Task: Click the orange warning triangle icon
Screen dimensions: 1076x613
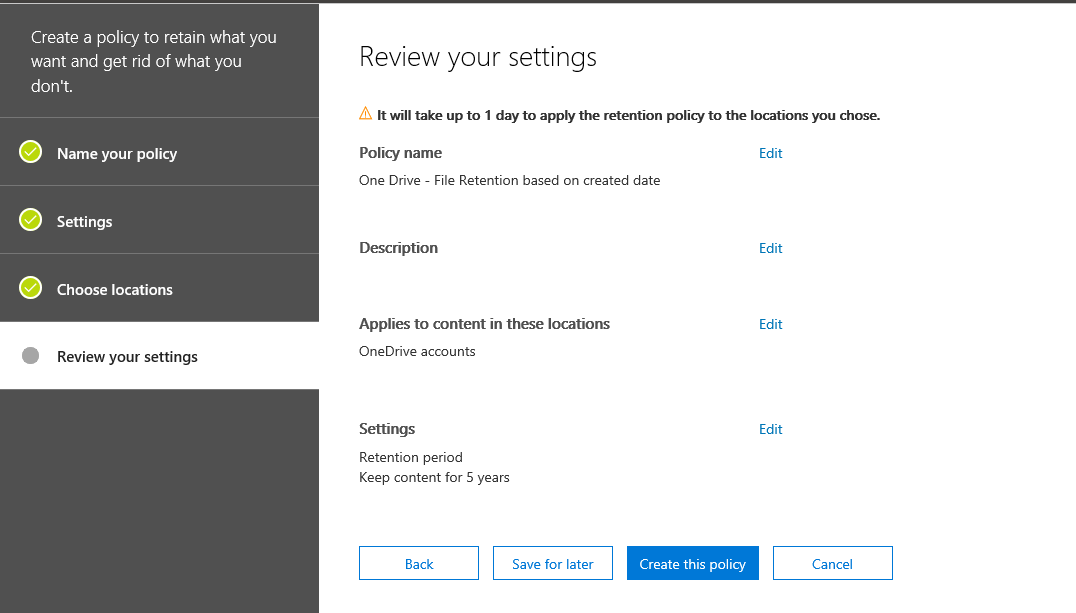Action: tap(366, 114)
